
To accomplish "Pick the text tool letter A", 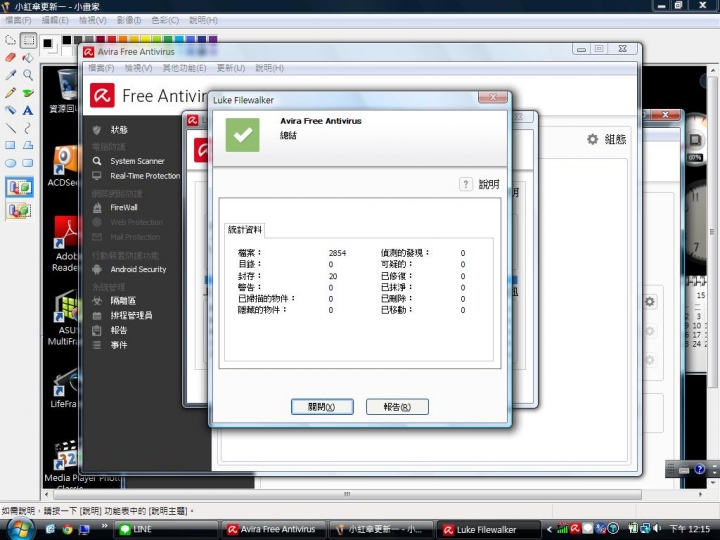I will pos(28,110).
